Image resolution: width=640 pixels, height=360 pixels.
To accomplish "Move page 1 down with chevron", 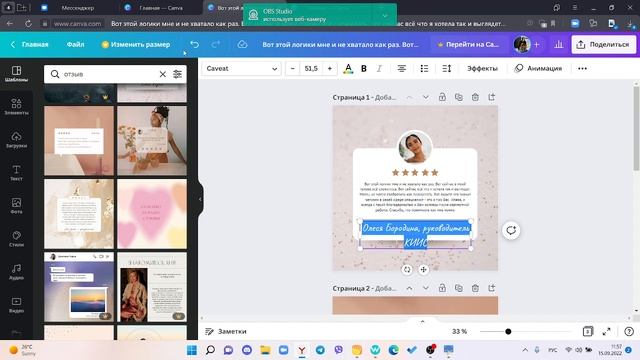I will point(426,97).
